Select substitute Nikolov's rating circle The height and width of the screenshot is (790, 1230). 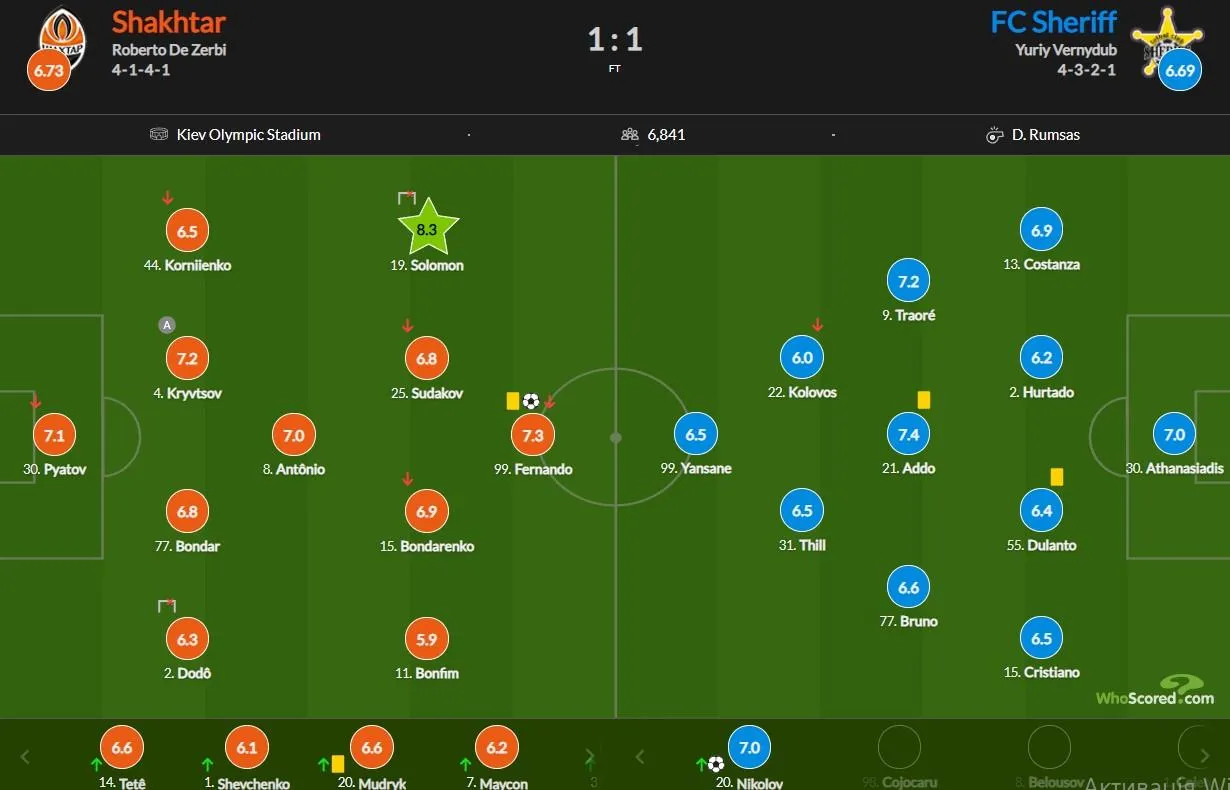pyautogui.click(x=749, y=747)
